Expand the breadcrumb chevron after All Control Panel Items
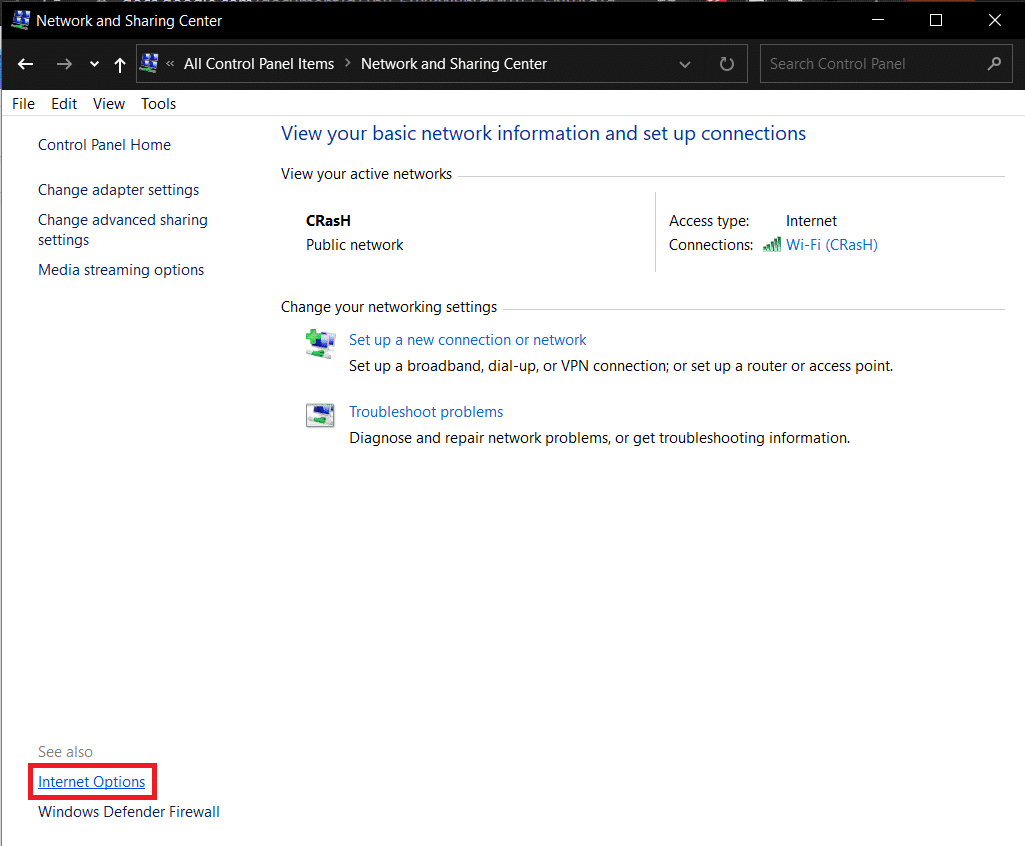 point(348,64)
